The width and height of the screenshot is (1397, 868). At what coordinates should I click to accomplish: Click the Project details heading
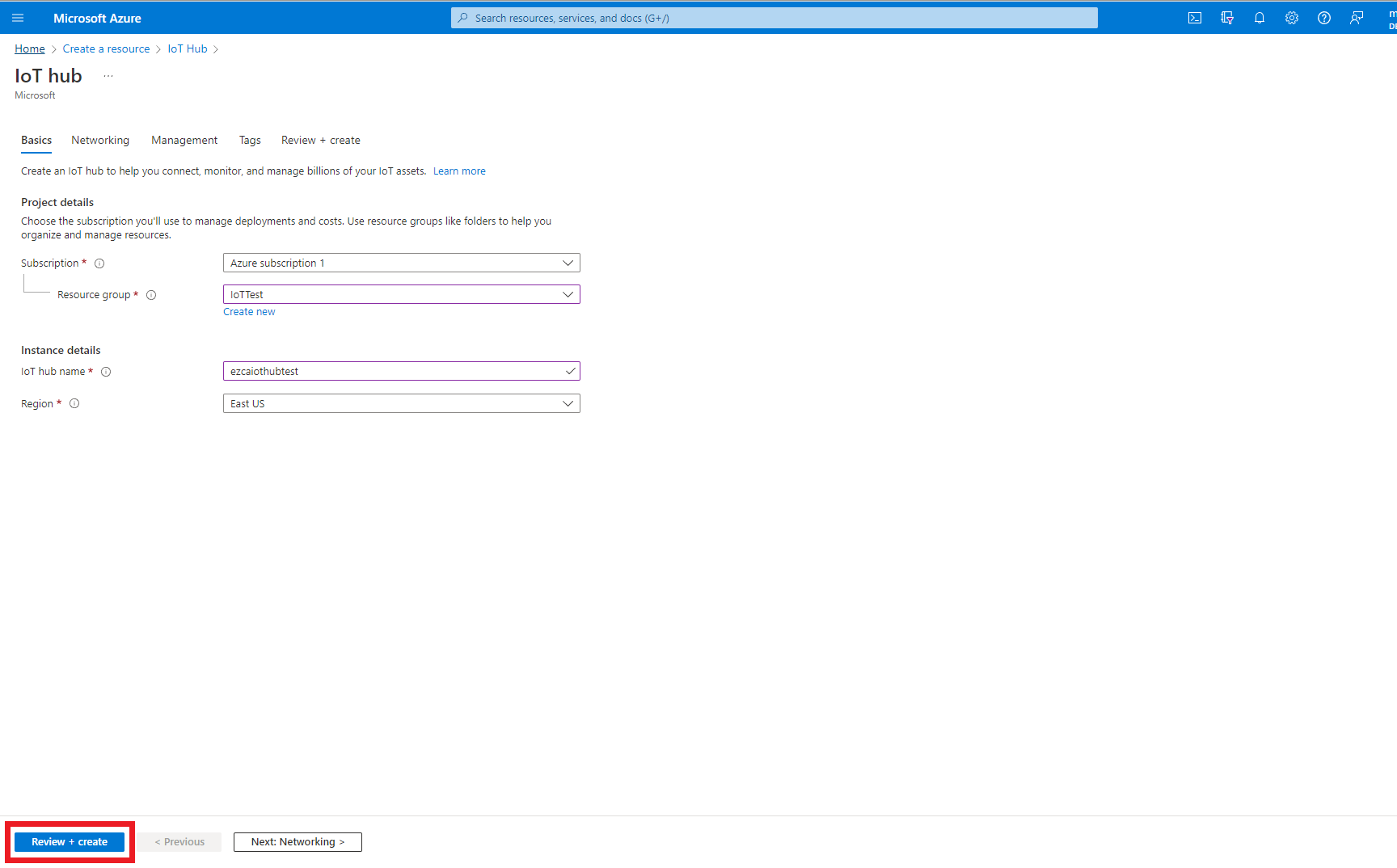[57, 202]
